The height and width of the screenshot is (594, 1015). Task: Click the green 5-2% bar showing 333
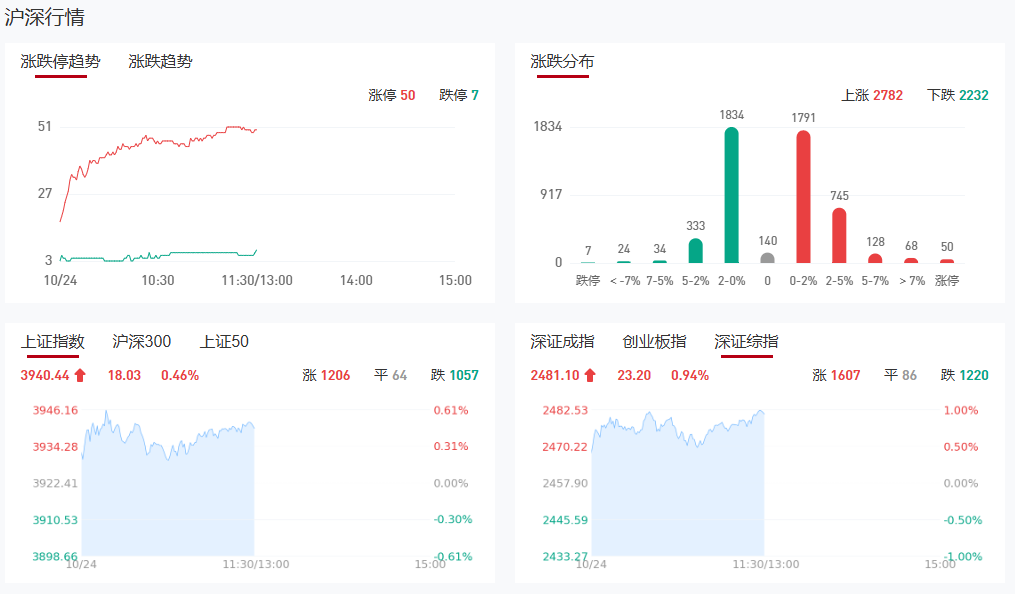pyautogui.click(x=696, y=250)
